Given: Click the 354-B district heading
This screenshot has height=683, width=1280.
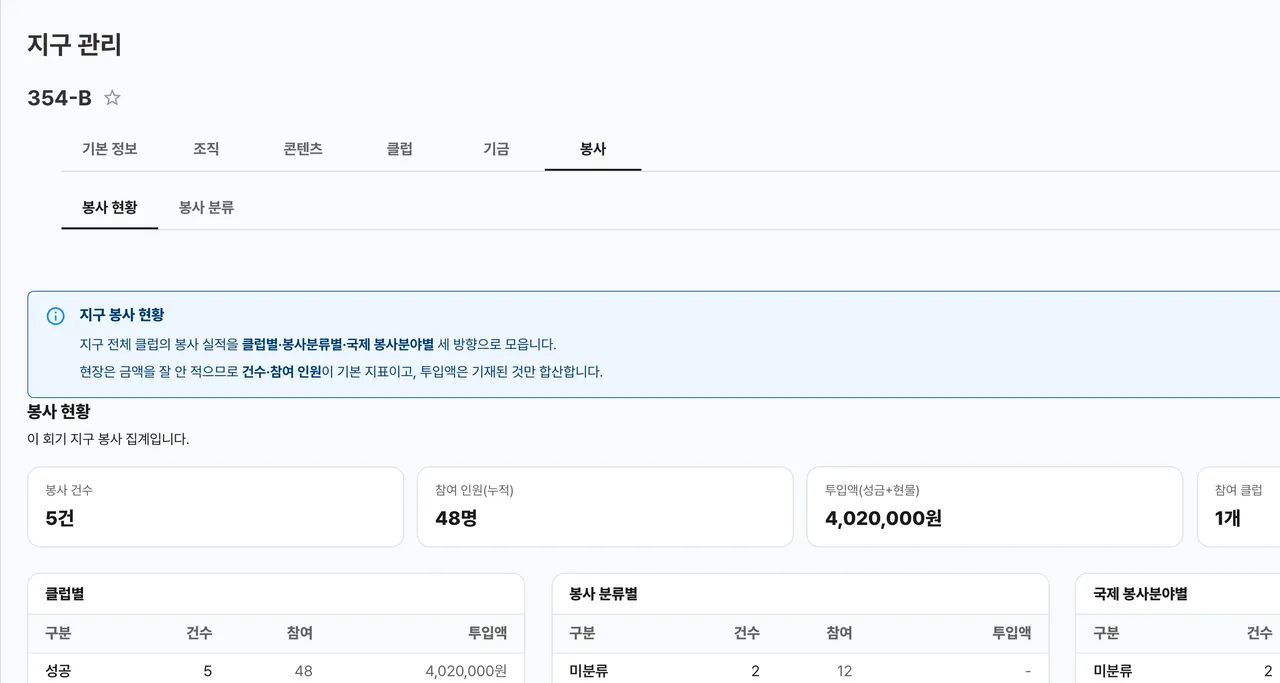Looking at the screenshot, I should (59, 98).
